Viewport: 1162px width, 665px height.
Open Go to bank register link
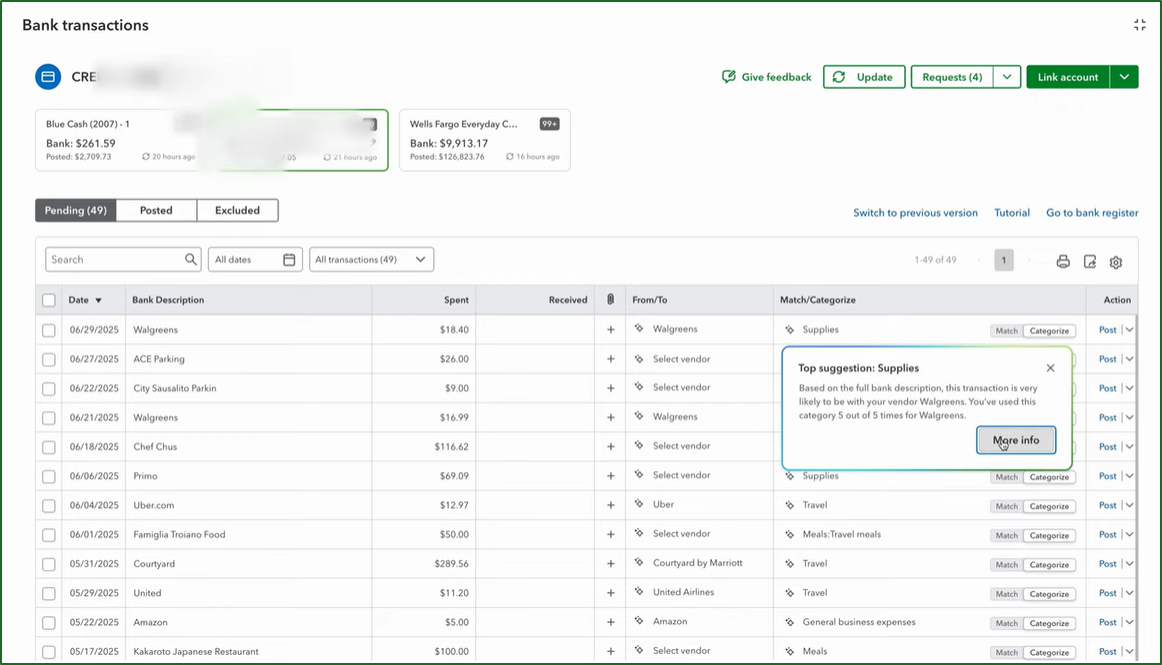click(x=1092, y=213)
